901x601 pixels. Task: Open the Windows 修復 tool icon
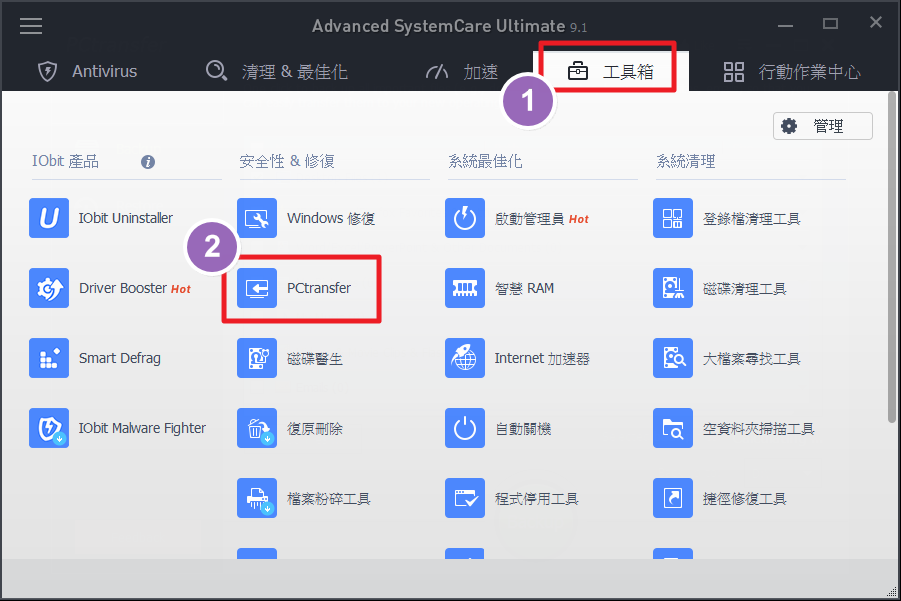click(257, 218)
